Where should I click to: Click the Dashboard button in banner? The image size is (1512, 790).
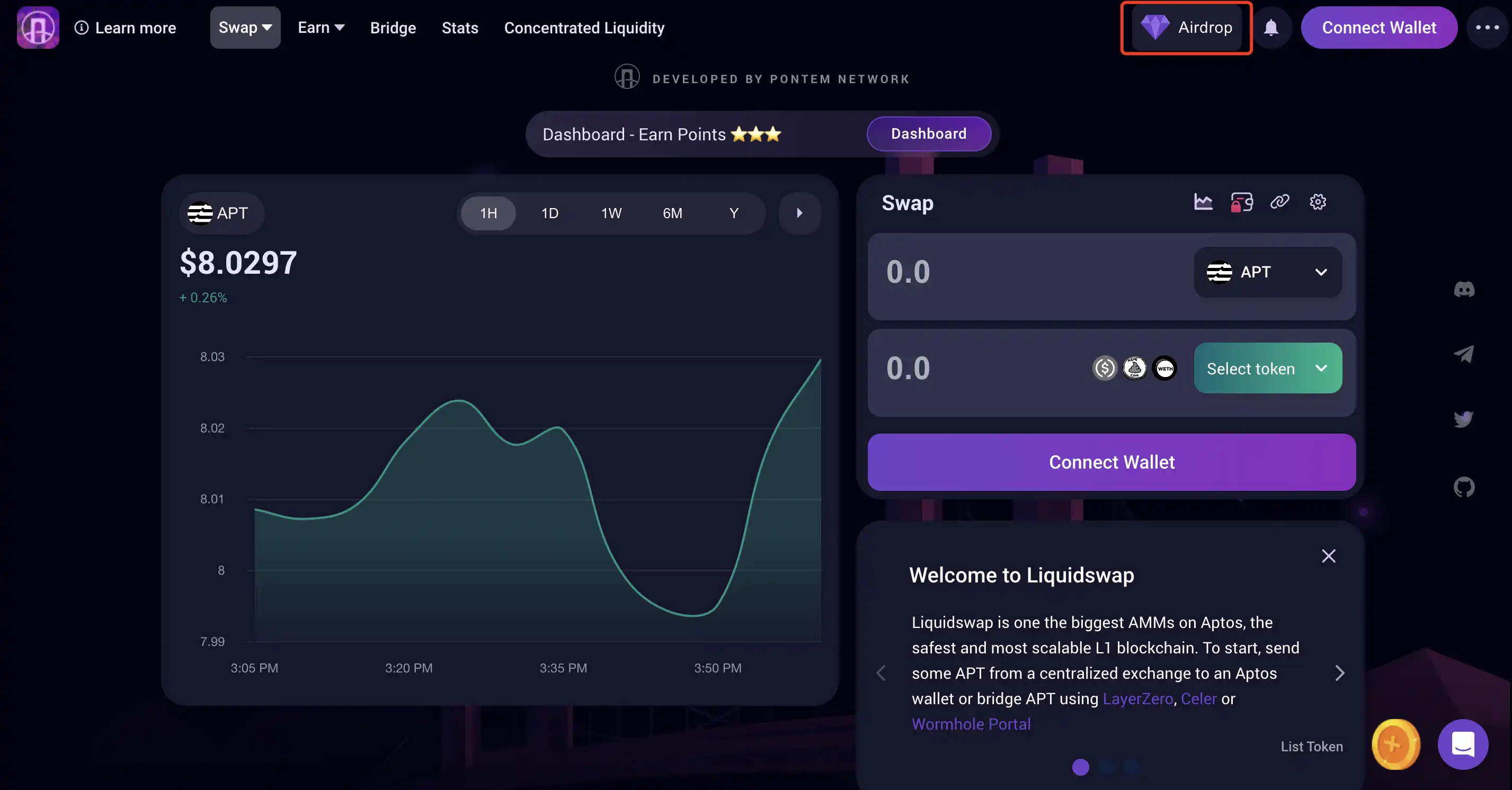929,134
